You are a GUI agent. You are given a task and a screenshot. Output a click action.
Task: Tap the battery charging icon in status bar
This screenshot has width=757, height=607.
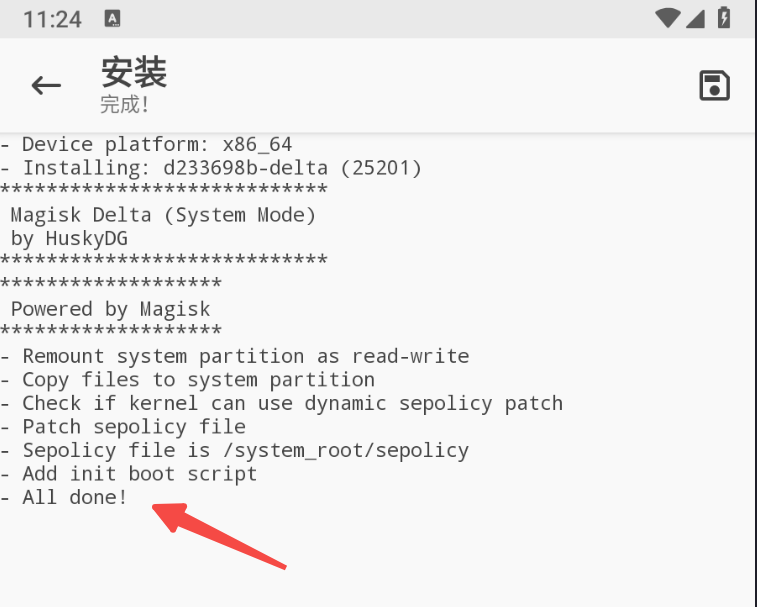pyautogui.click(x=724, y=18)
